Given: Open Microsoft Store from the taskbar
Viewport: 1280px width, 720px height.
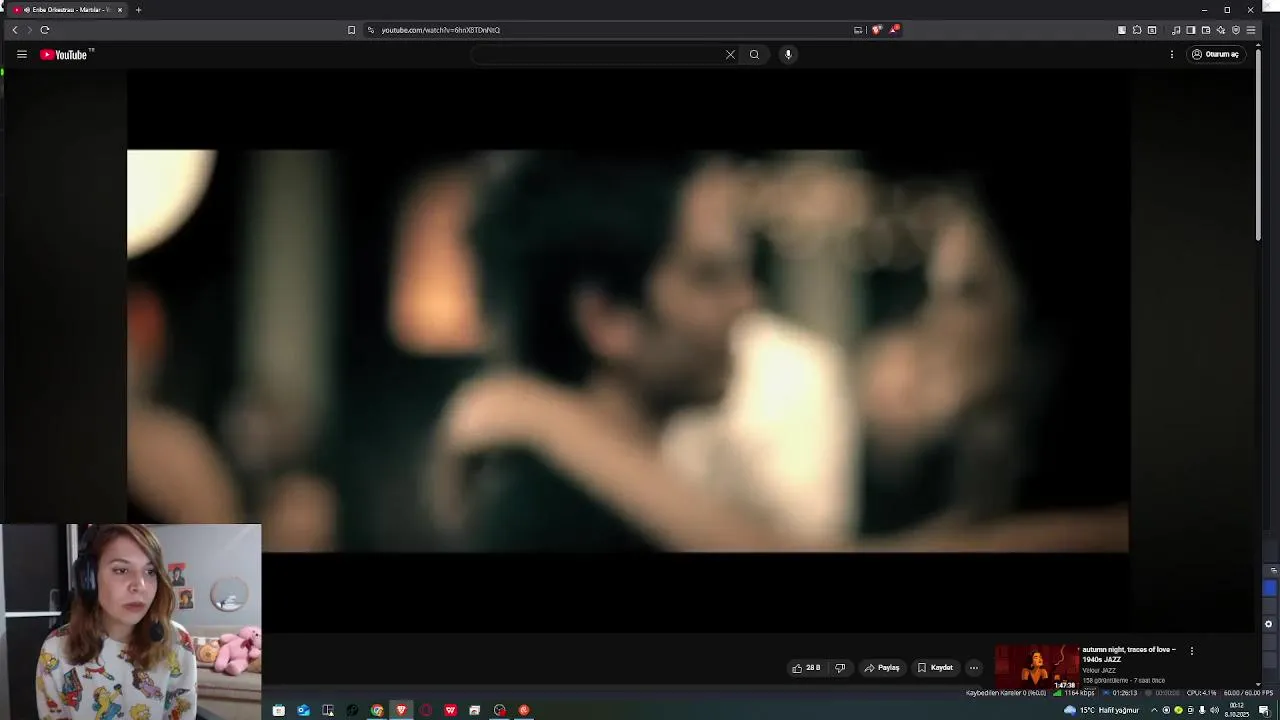Looking at the screenshot, I should pyautogui.click(x=279, y=710).
